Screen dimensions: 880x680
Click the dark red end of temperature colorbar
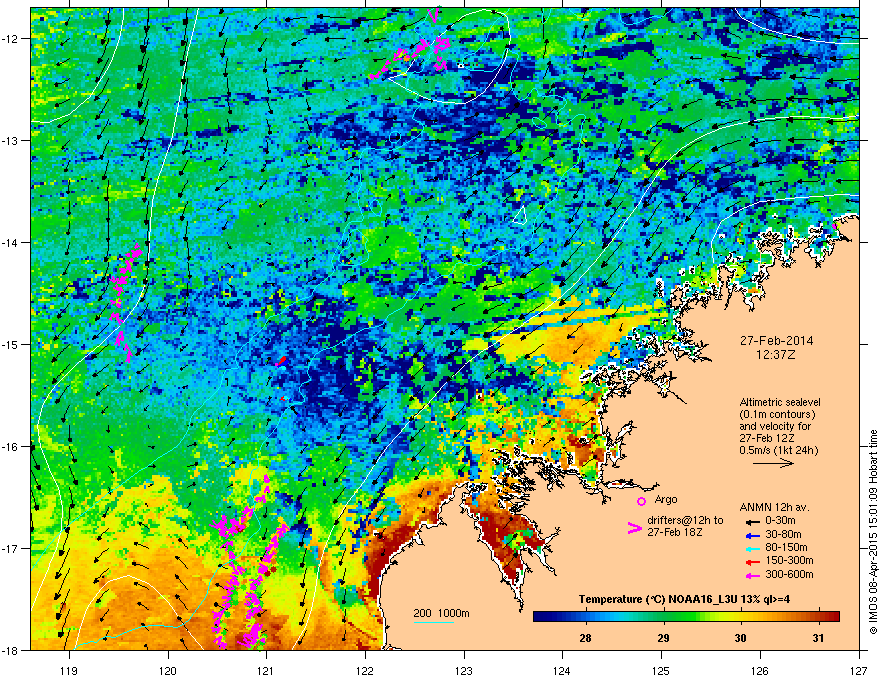(833, 617)
